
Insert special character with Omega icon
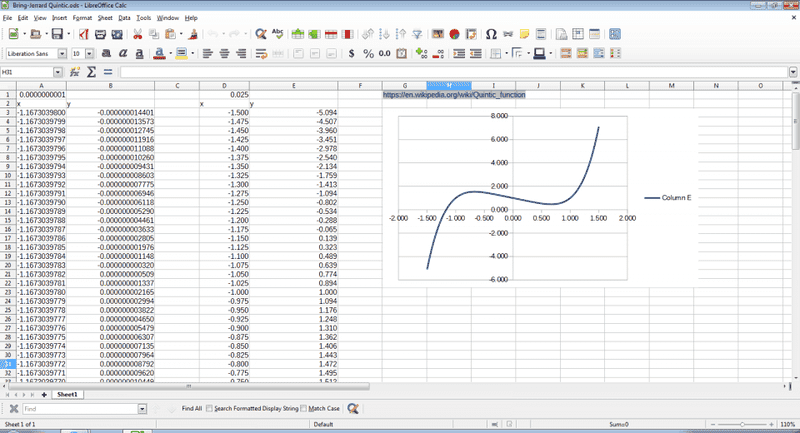[x=491, y=34]
